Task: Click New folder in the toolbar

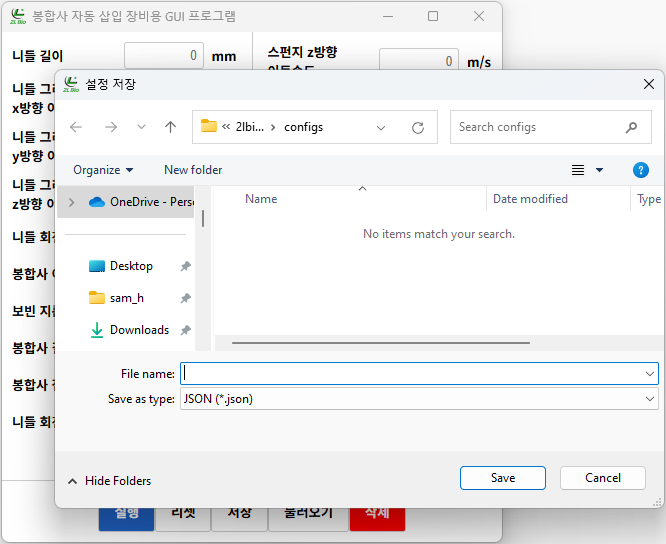Action: [193, 170]
